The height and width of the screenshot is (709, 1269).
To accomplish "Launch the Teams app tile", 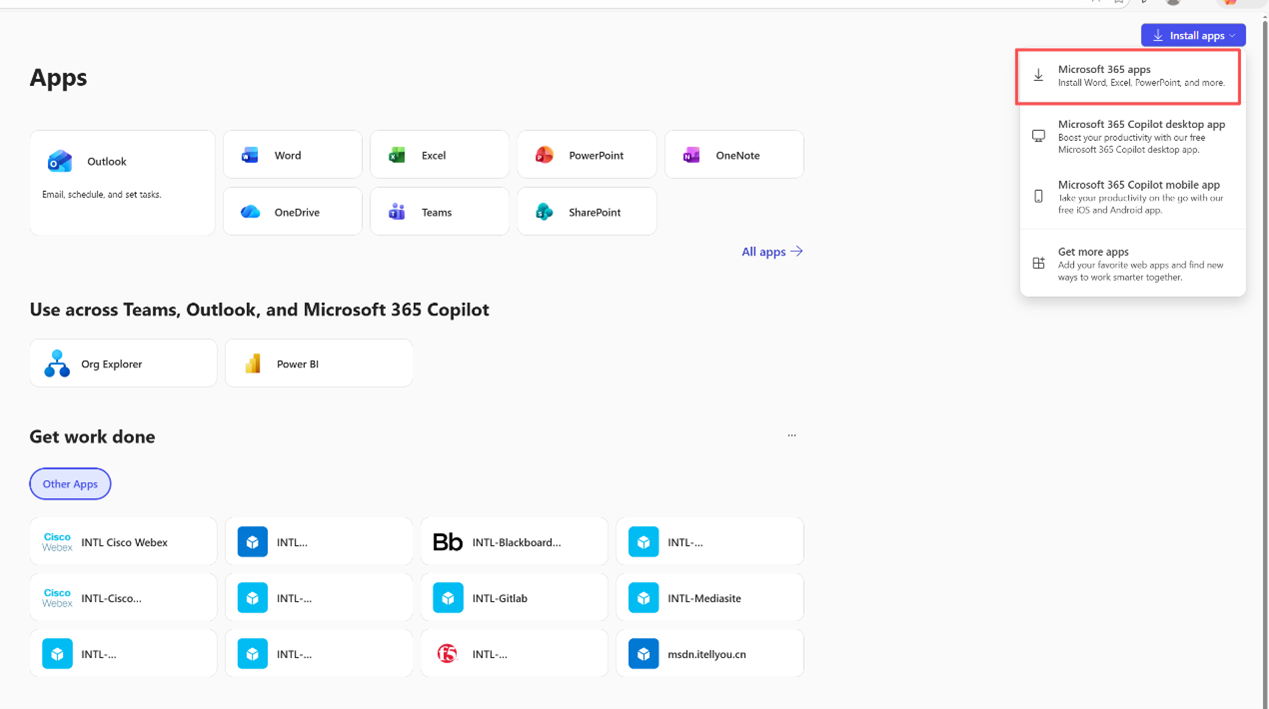I will pyautogui.click(x=440, y=212).
